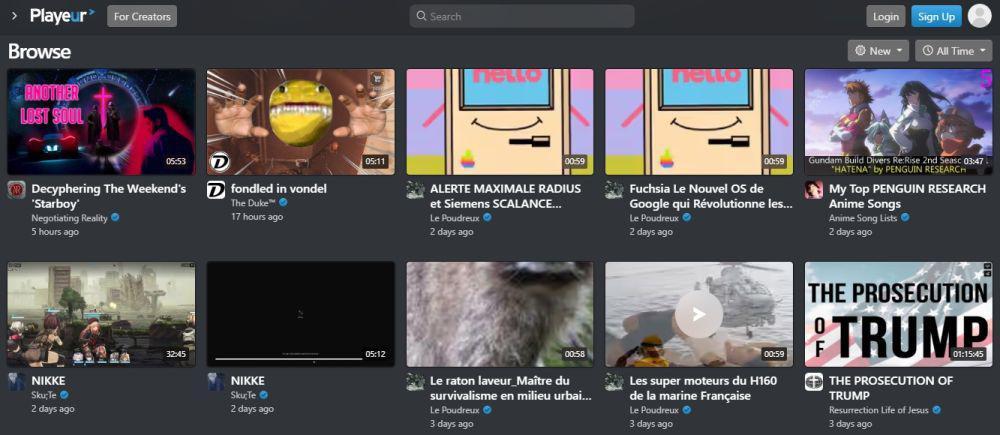The image size is (1000, 435).
Task: Open the Negotiating Reality channel name
Action: pos(70,218)
